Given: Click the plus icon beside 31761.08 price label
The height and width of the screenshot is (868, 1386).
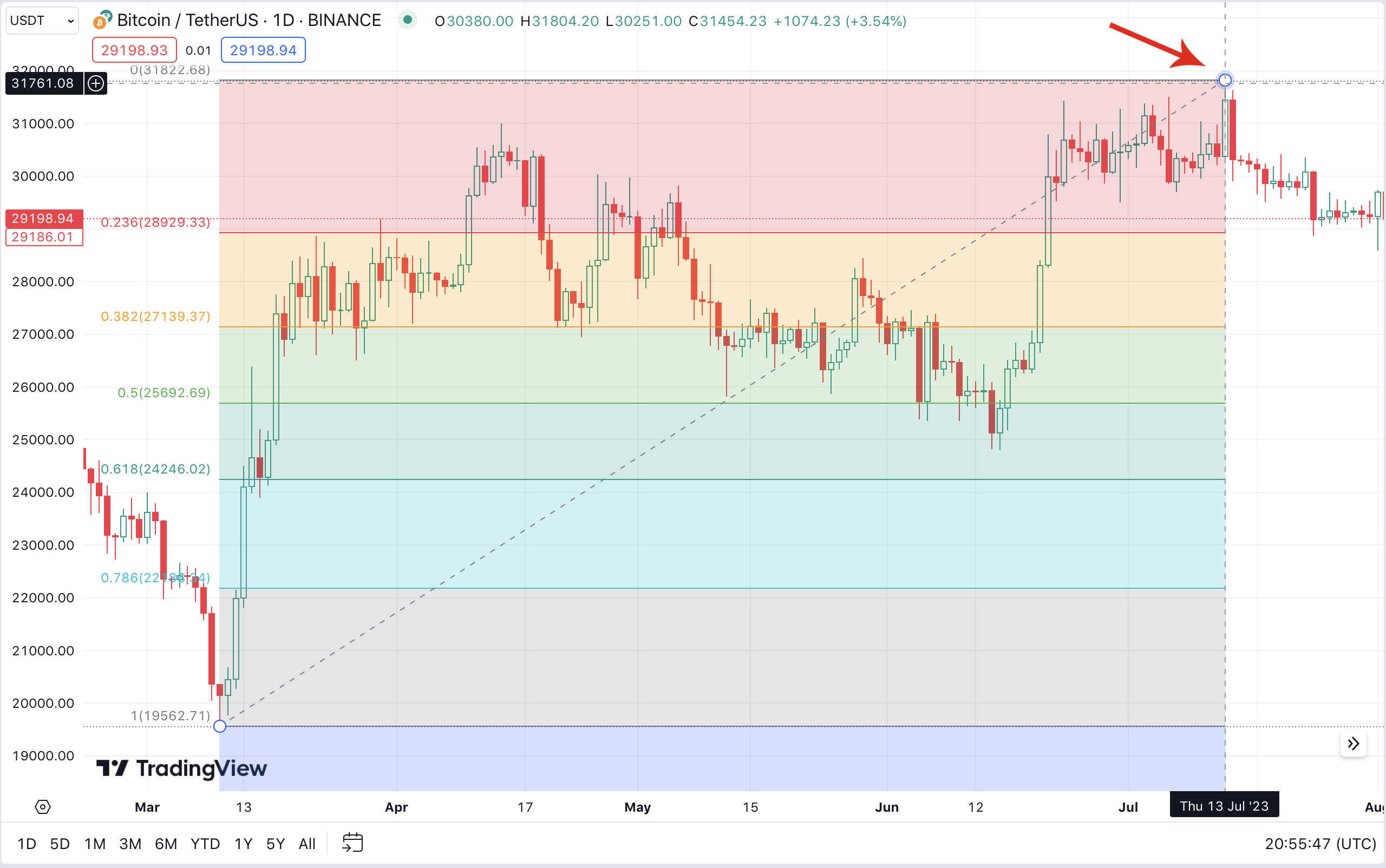Looking at the screenshot, I should tap(96, 84).
